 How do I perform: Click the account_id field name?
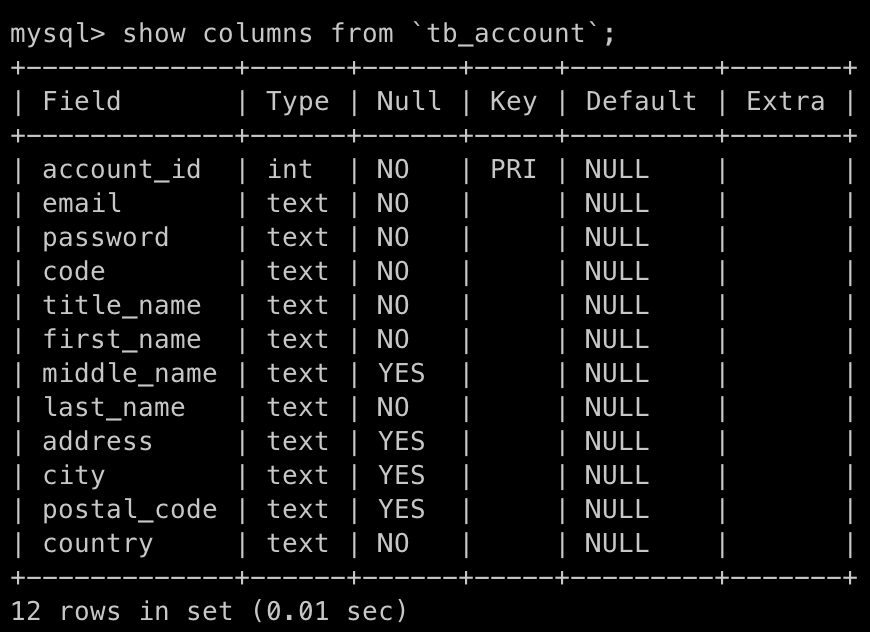tap(121, 169)
